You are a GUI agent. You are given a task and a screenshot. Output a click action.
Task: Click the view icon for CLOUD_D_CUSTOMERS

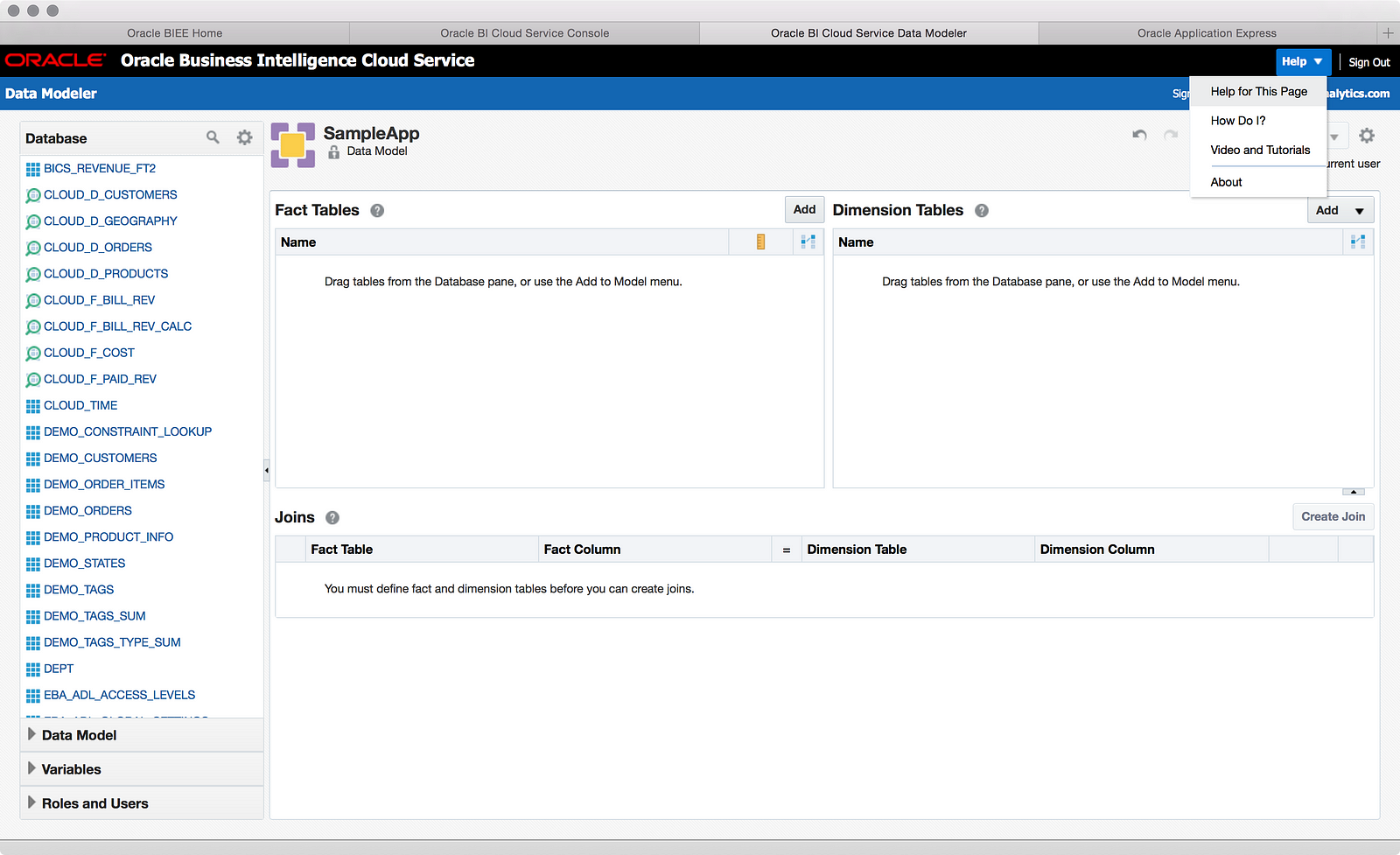pos(33,195)
